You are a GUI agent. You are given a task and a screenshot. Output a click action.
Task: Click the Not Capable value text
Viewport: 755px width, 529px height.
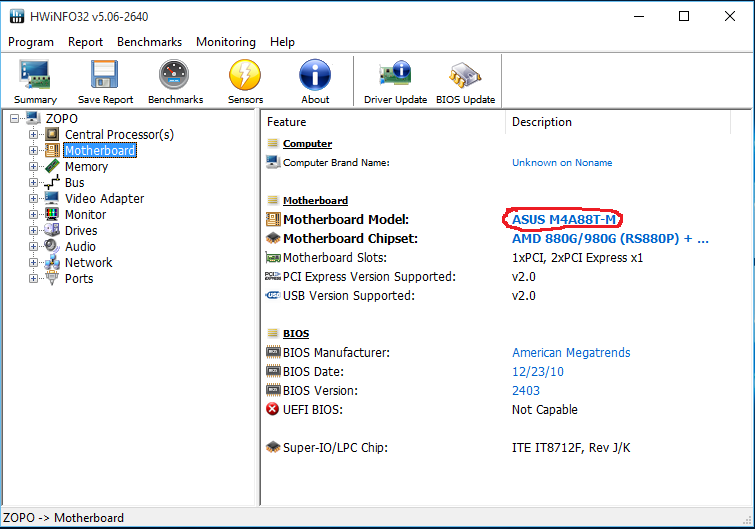(x=545, y=410)
